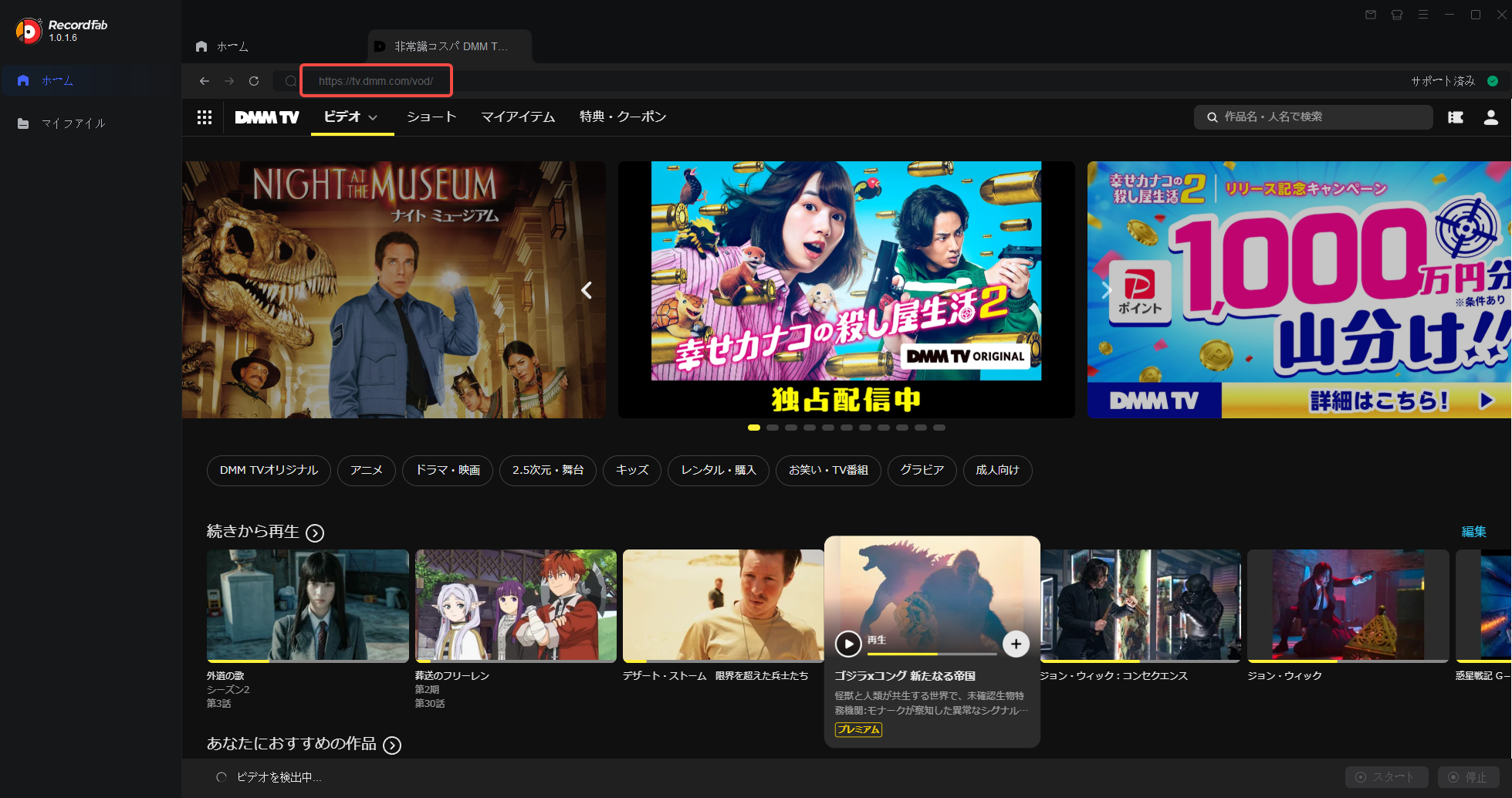Open 特典・クーポン in the navigation
Image resolution: width=1512 pixels, height=798 pixels.
[x=623, y=117]
